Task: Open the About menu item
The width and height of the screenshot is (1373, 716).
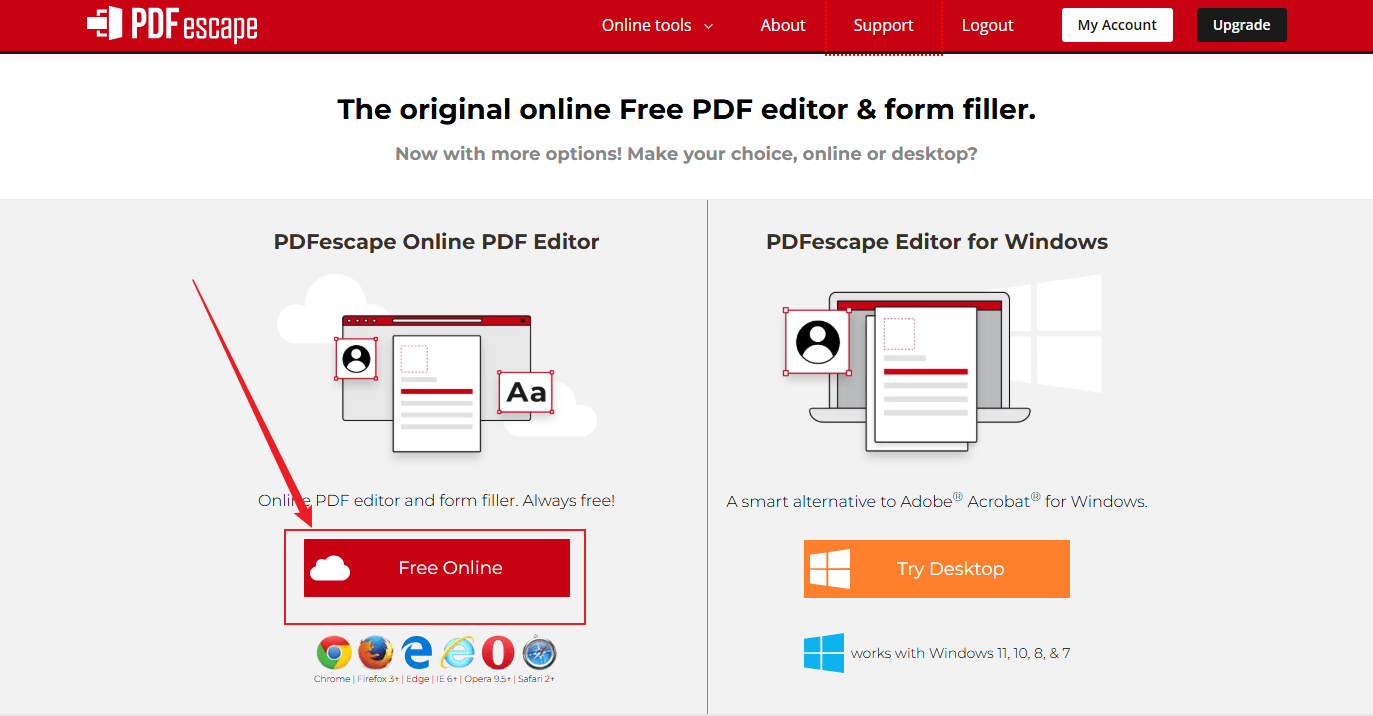Action: [x=782, y=25]
